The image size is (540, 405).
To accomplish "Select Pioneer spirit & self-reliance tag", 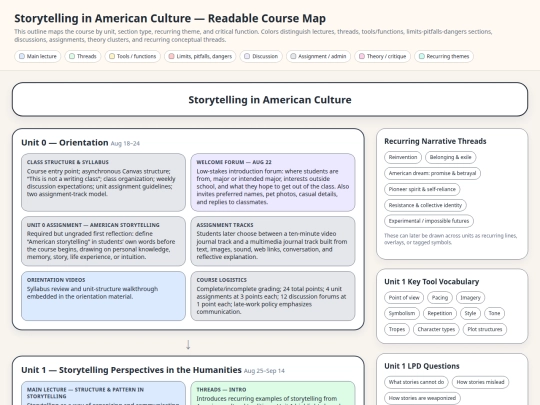I will point(422,189).
